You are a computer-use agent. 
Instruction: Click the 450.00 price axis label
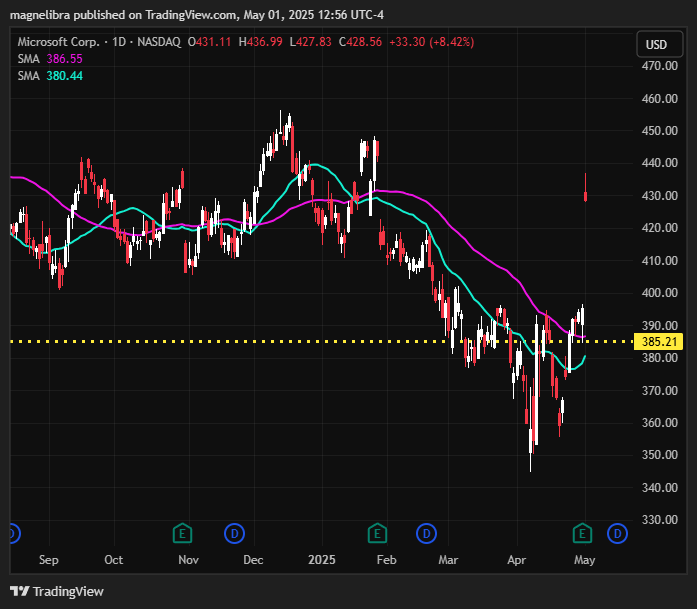tap(660, 131)
